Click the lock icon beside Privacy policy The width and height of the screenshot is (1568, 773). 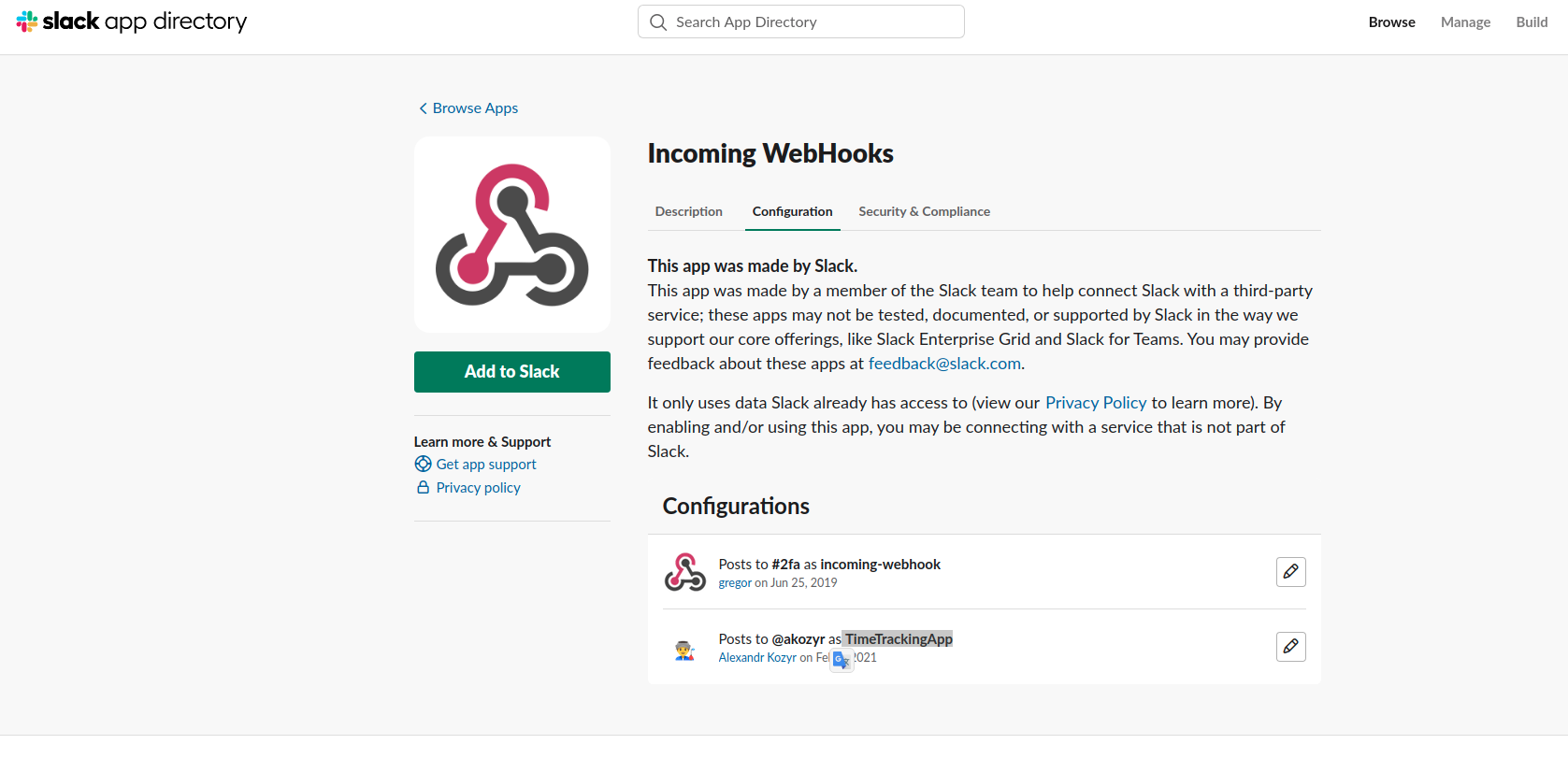[x=423, y=487]
